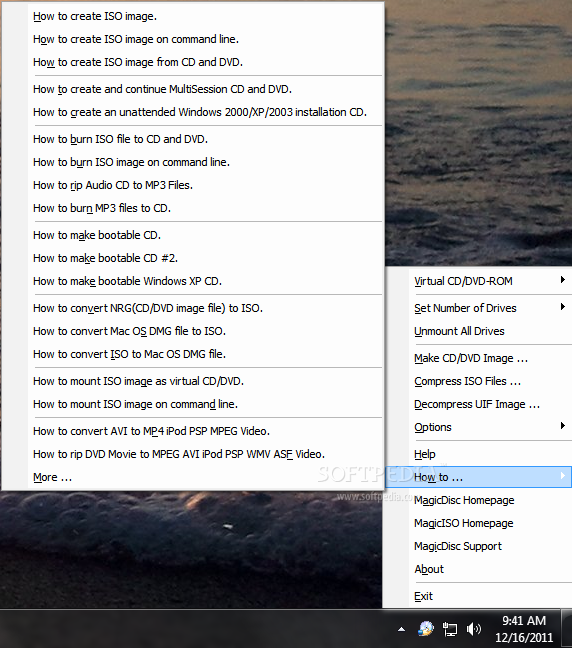Select About from the tray menu
Screen dimensions: 572x648
pos(479,569)
